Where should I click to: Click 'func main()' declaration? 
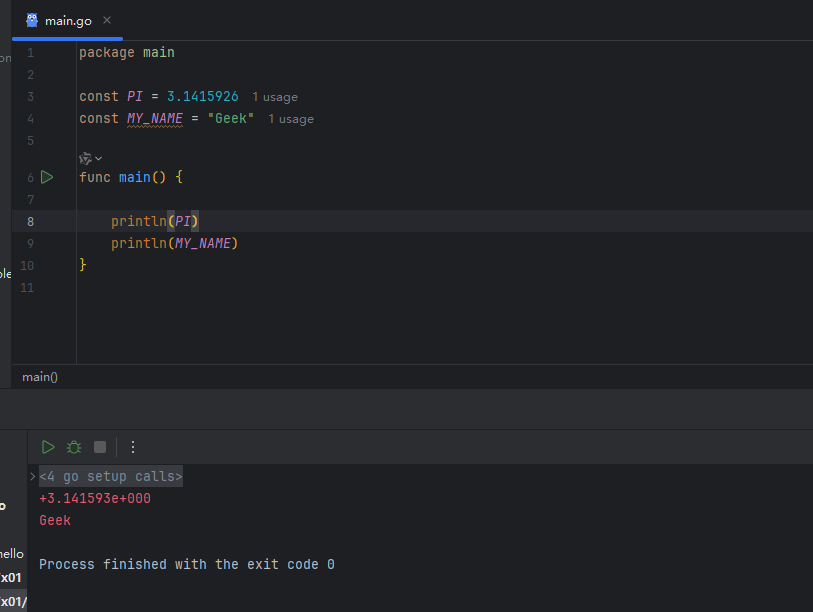[122, 177]
